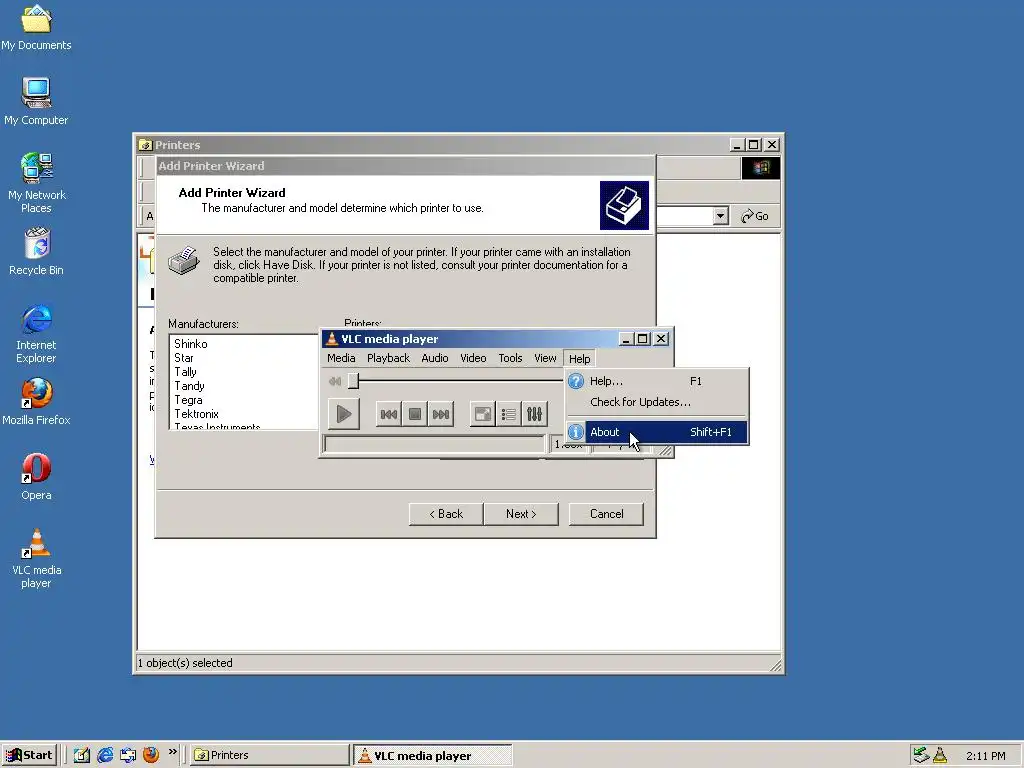Click the Help question mark icon
This screenshot has width=1024, height=768.
[575, 381]
